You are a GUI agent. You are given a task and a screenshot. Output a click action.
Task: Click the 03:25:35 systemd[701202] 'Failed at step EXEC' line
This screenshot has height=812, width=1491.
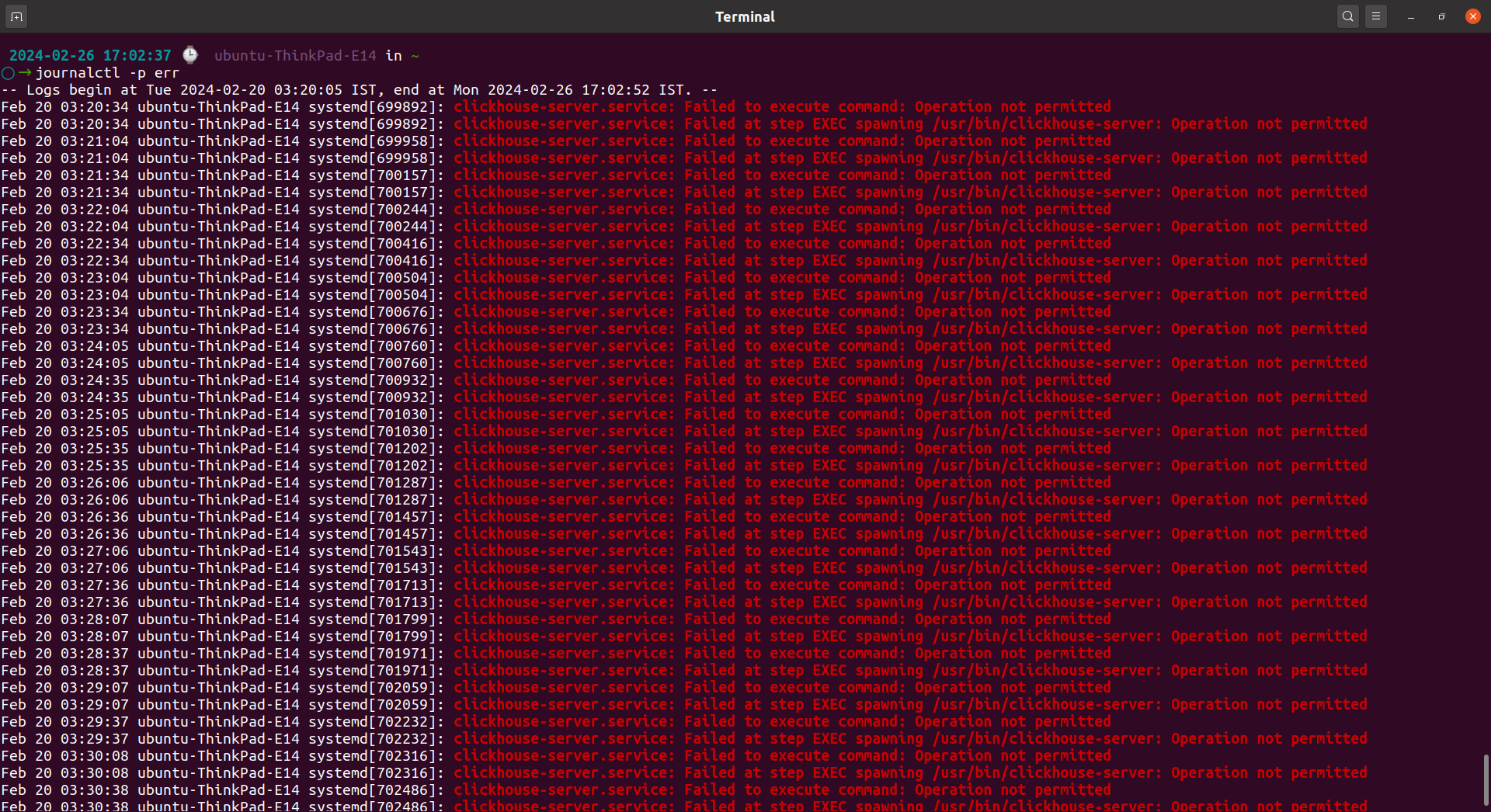tap(684, 466)
